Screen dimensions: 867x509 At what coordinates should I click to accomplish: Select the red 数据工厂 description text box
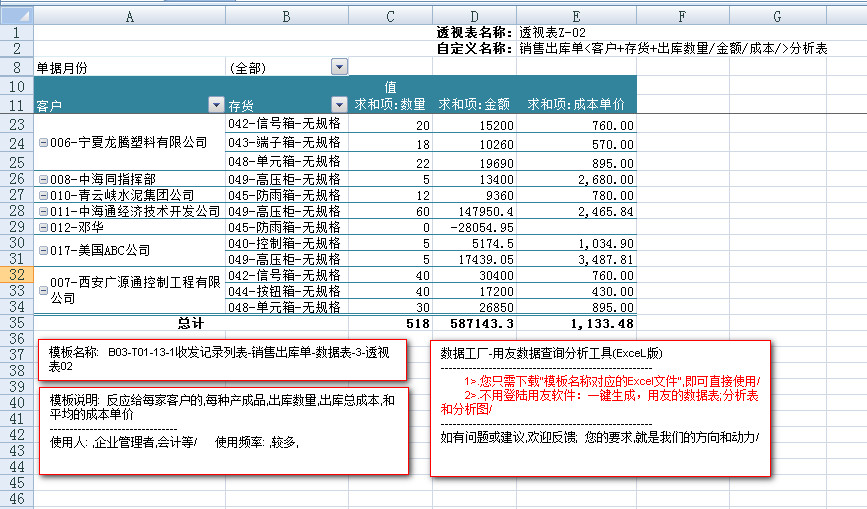pos(600,408)
